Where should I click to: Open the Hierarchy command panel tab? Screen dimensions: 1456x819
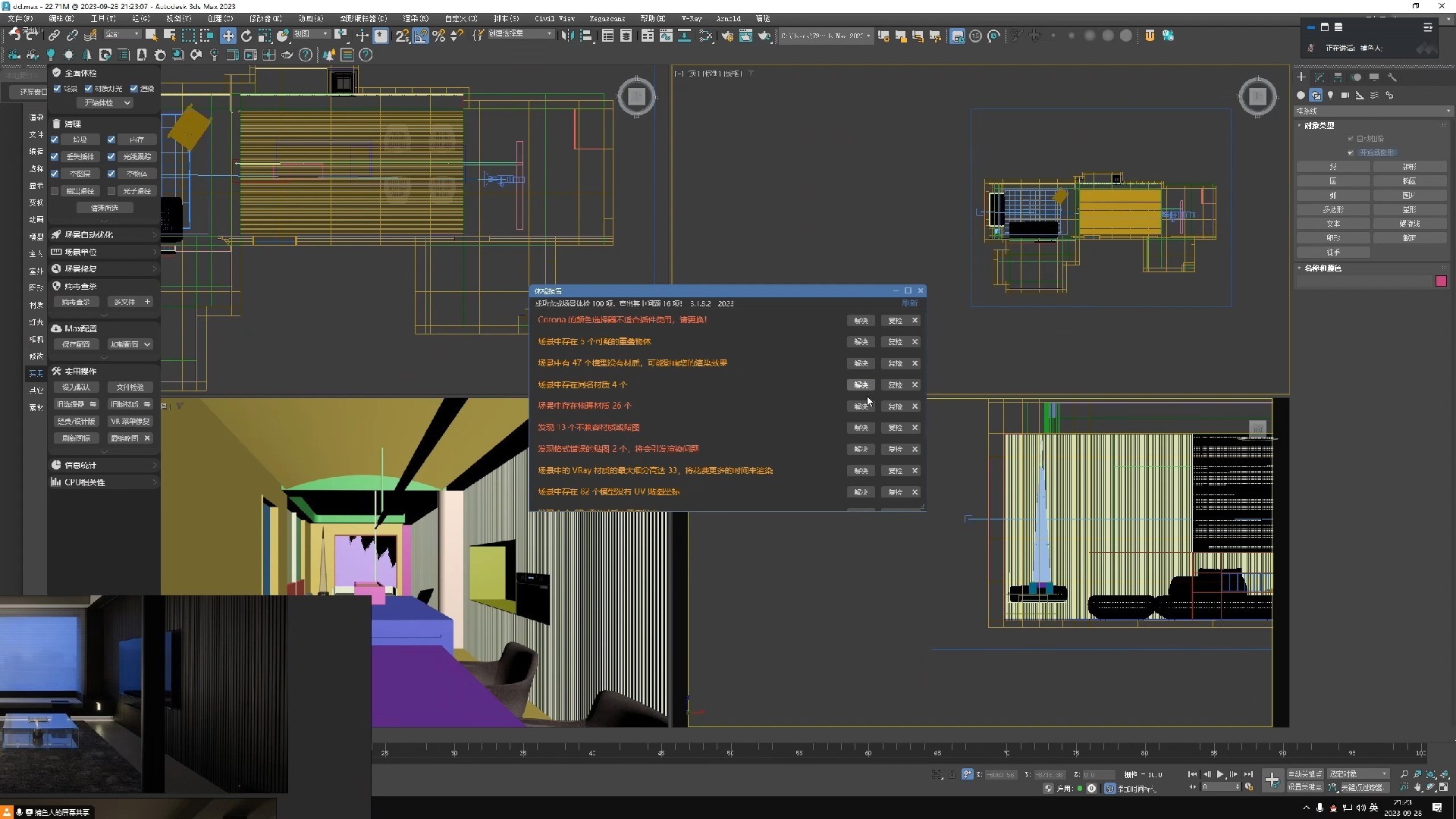point(1338,77)
